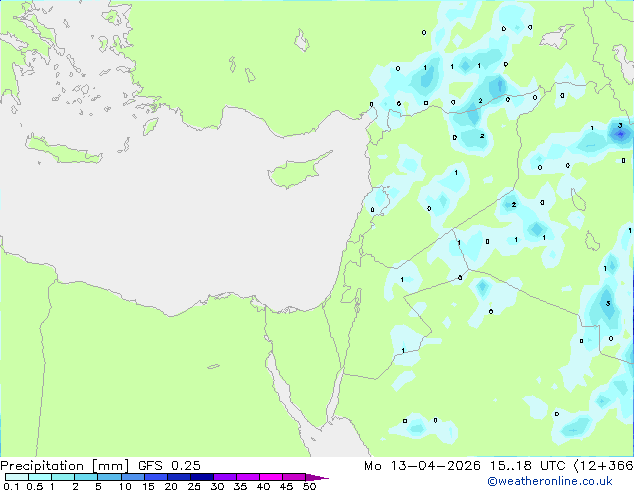Click the above-50 mm legend arrow tip
Image resolution: width=634 pixels, height=490 pixels.
click(x=317, y=477)
